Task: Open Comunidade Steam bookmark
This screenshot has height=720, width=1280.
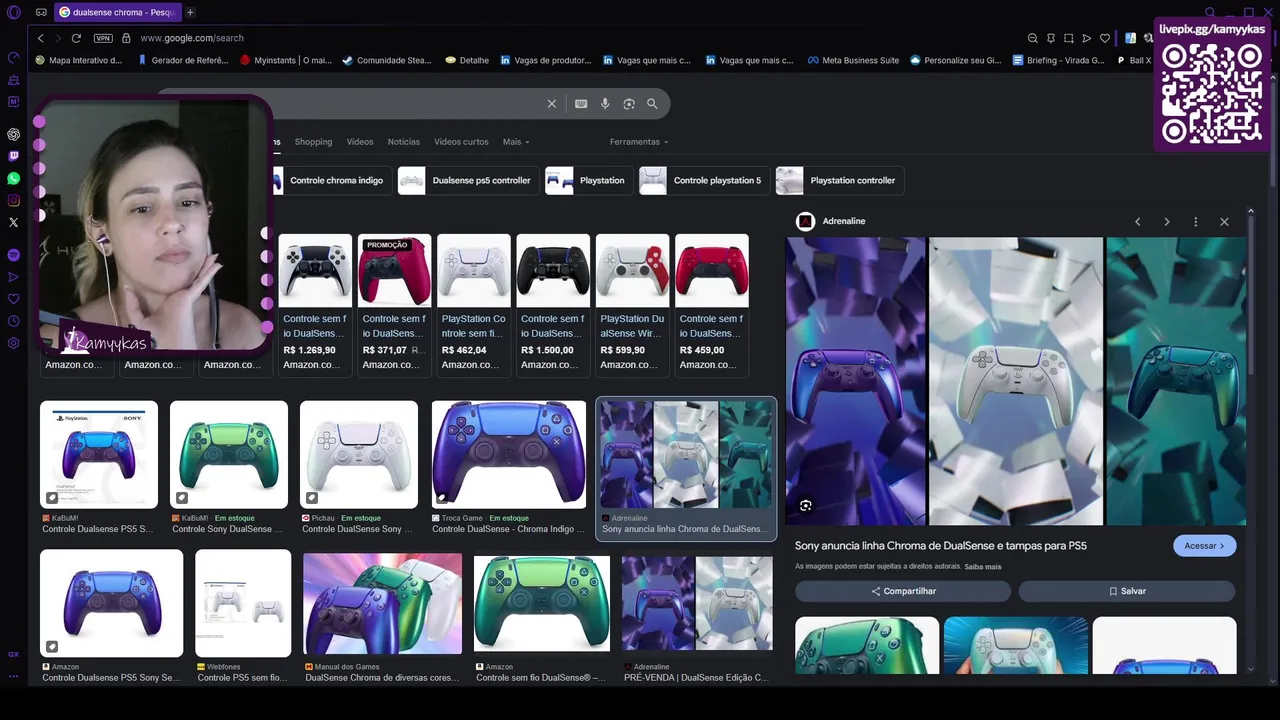Action: (x=387, y=60)
